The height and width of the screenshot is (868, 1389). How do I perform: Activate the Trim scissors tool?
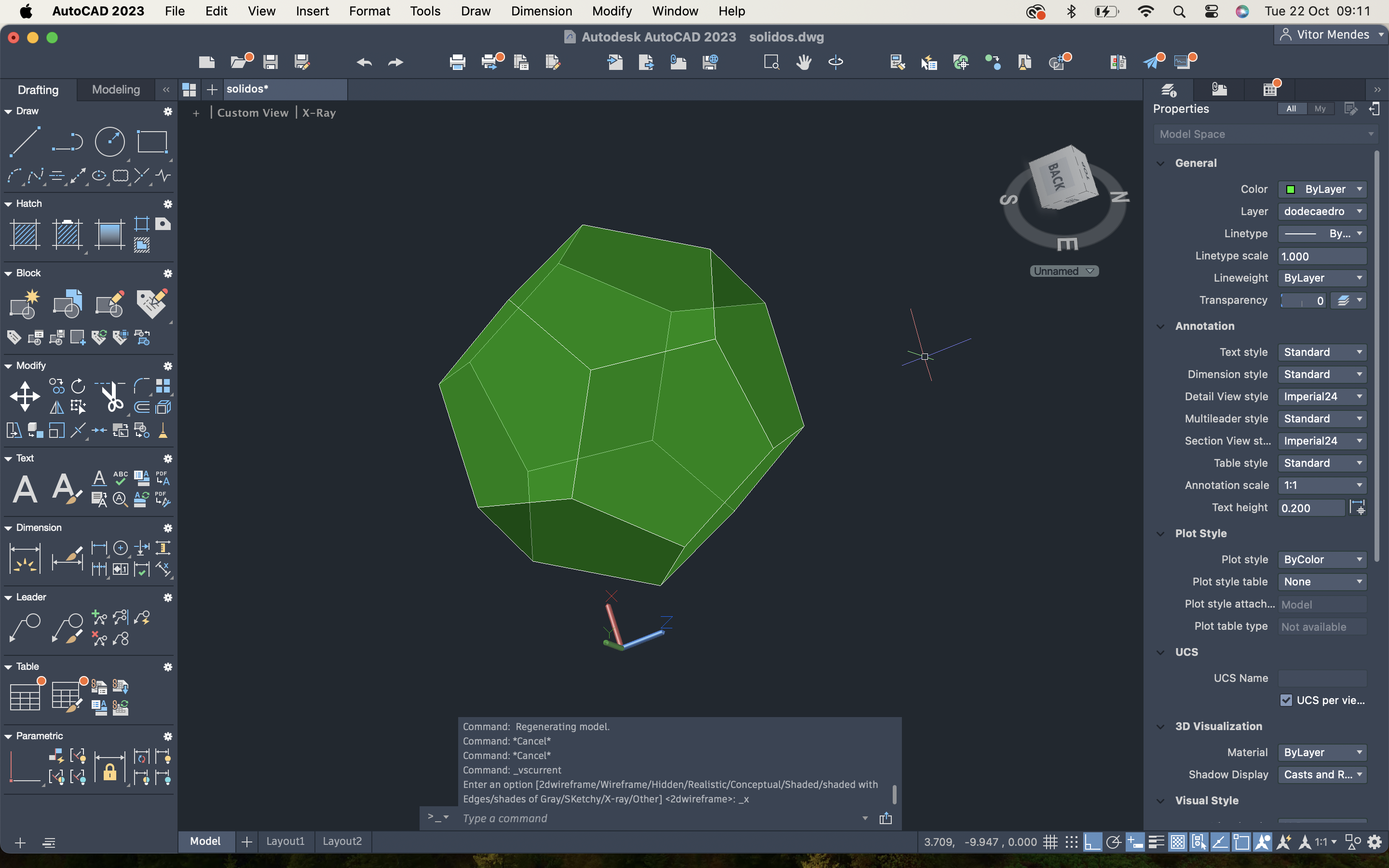tap(109, 396)
